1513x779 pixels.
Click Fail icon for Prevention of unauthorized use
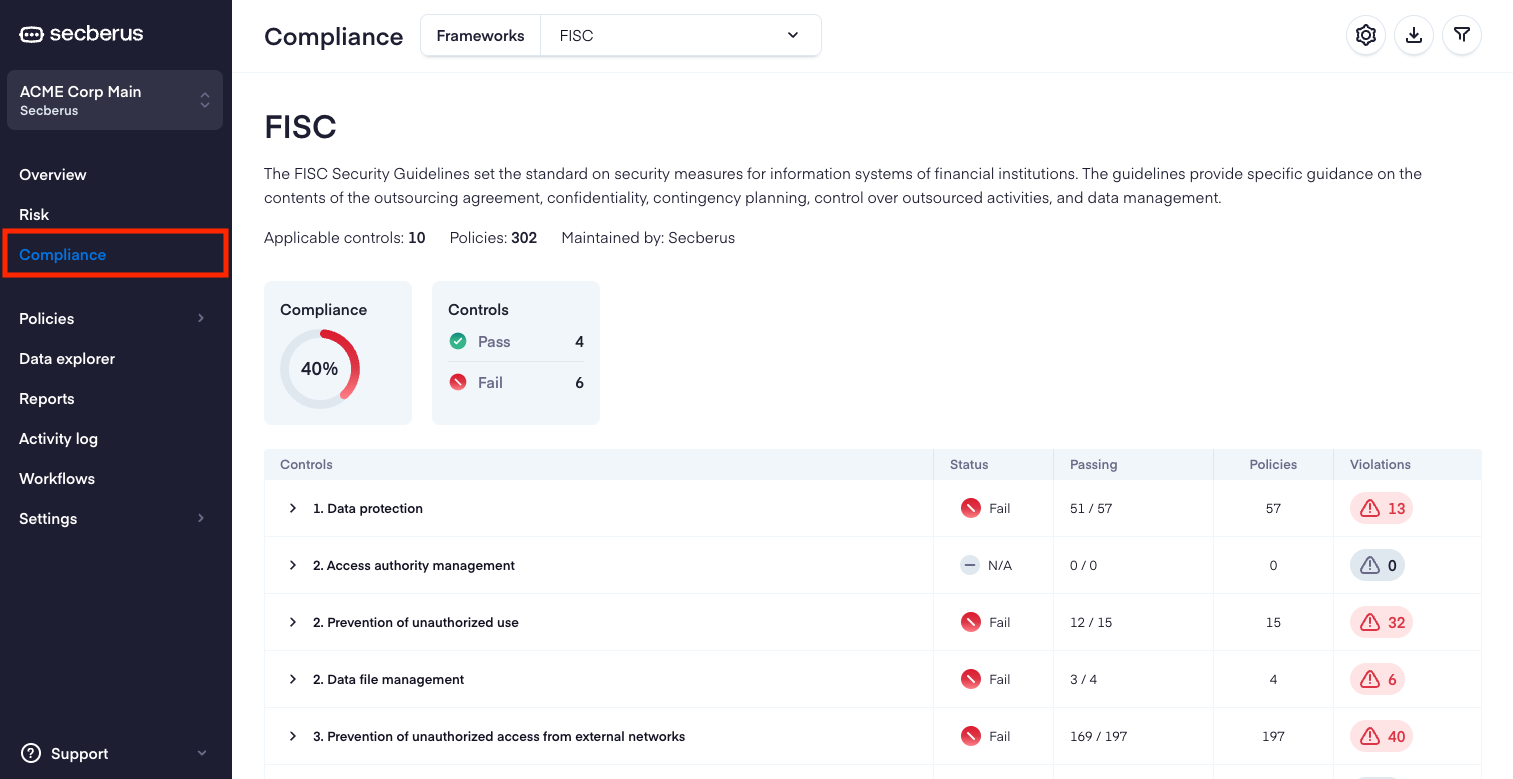970,622
